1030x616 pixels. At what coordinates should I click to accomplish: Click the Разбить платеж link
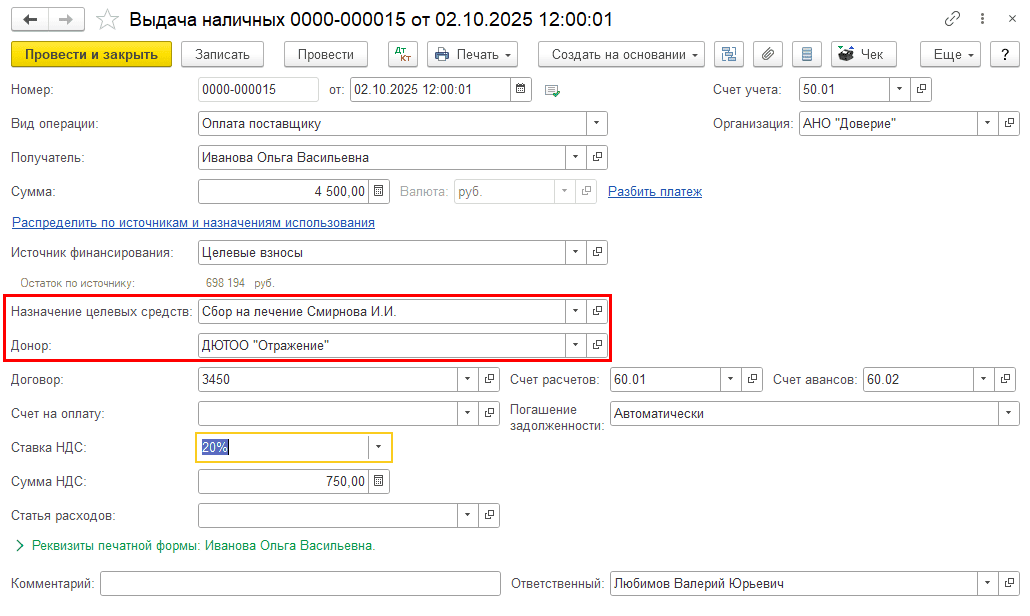pos(654,191)
